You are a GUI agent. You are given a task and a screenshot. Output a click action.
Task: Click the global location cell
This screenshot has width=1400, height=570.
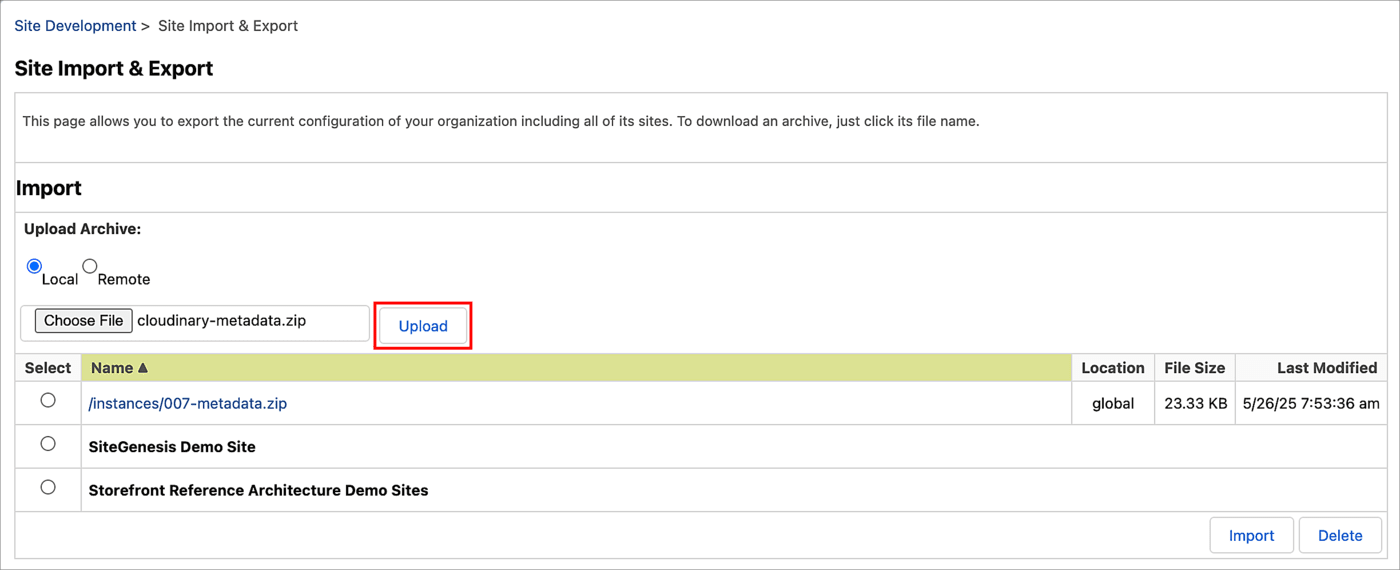click(x=1113, y=404)
